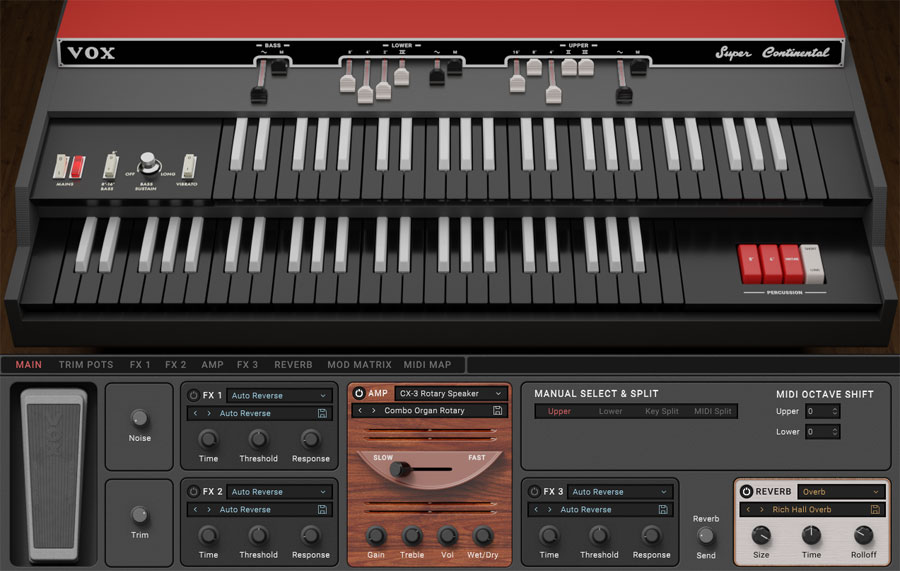
Task: Turn off the REVERB power button
Action: pos(746,492)
